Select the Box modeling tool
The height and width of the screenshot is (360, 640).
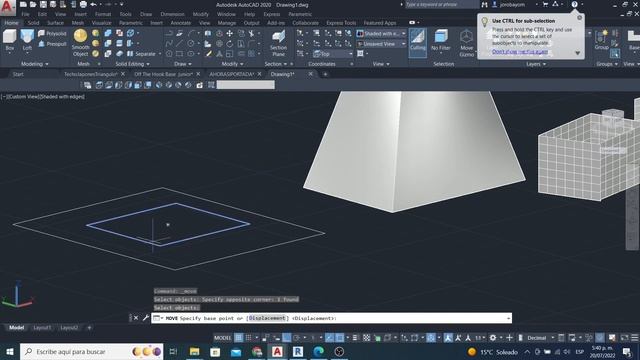click(9, 40)
